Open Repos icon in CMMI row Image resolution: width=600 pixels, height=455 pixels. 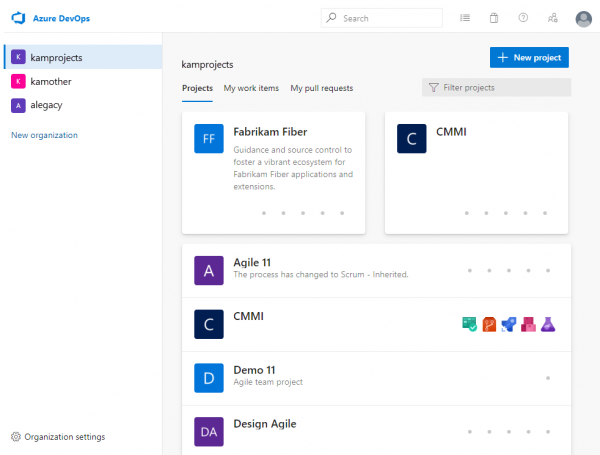(489, 324)
